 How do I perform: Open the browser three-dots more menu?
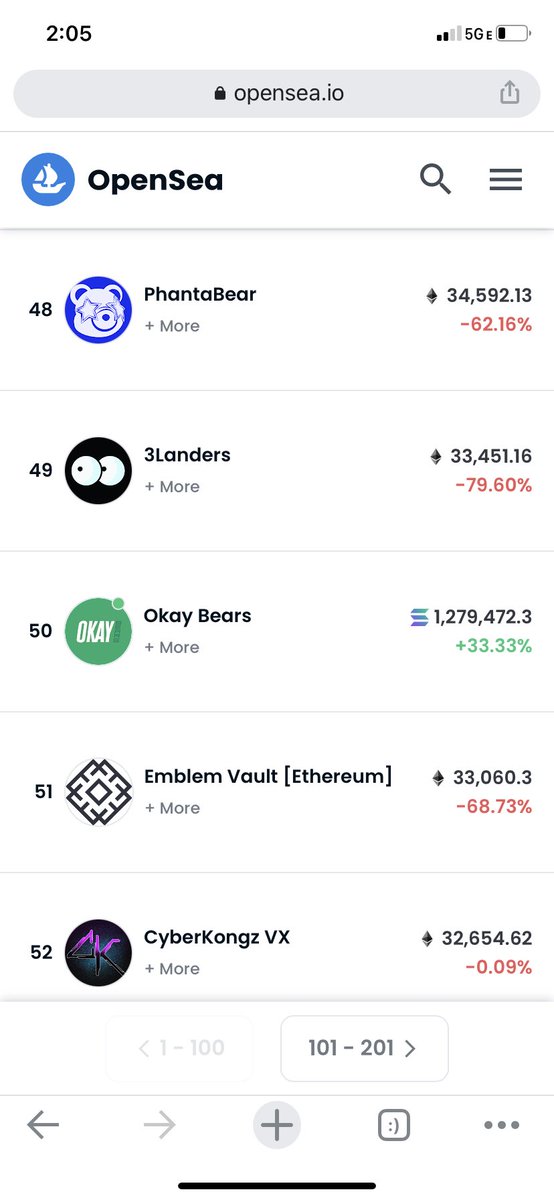tap(502, 1126)
